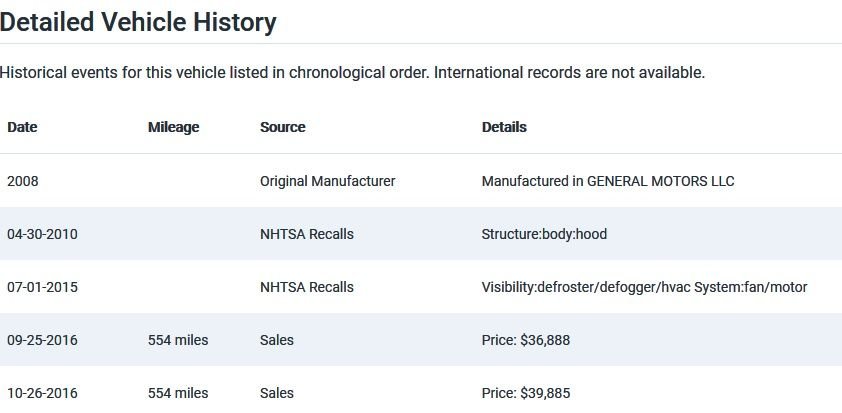Select the 04-30-2010 date entry
Screen dimensions: 842x413
pyautogui.click(x=42, y=234)
